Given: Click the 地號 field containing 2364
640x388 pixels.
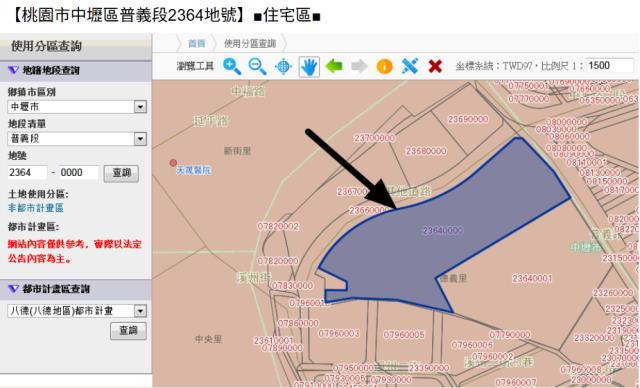Looking at the screenshot, I should (x=27, y=173).
